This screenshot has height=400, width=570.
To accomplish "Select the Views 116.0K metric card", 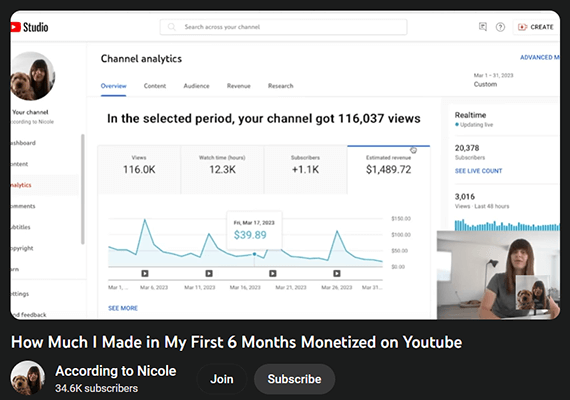I will [139, 170].
